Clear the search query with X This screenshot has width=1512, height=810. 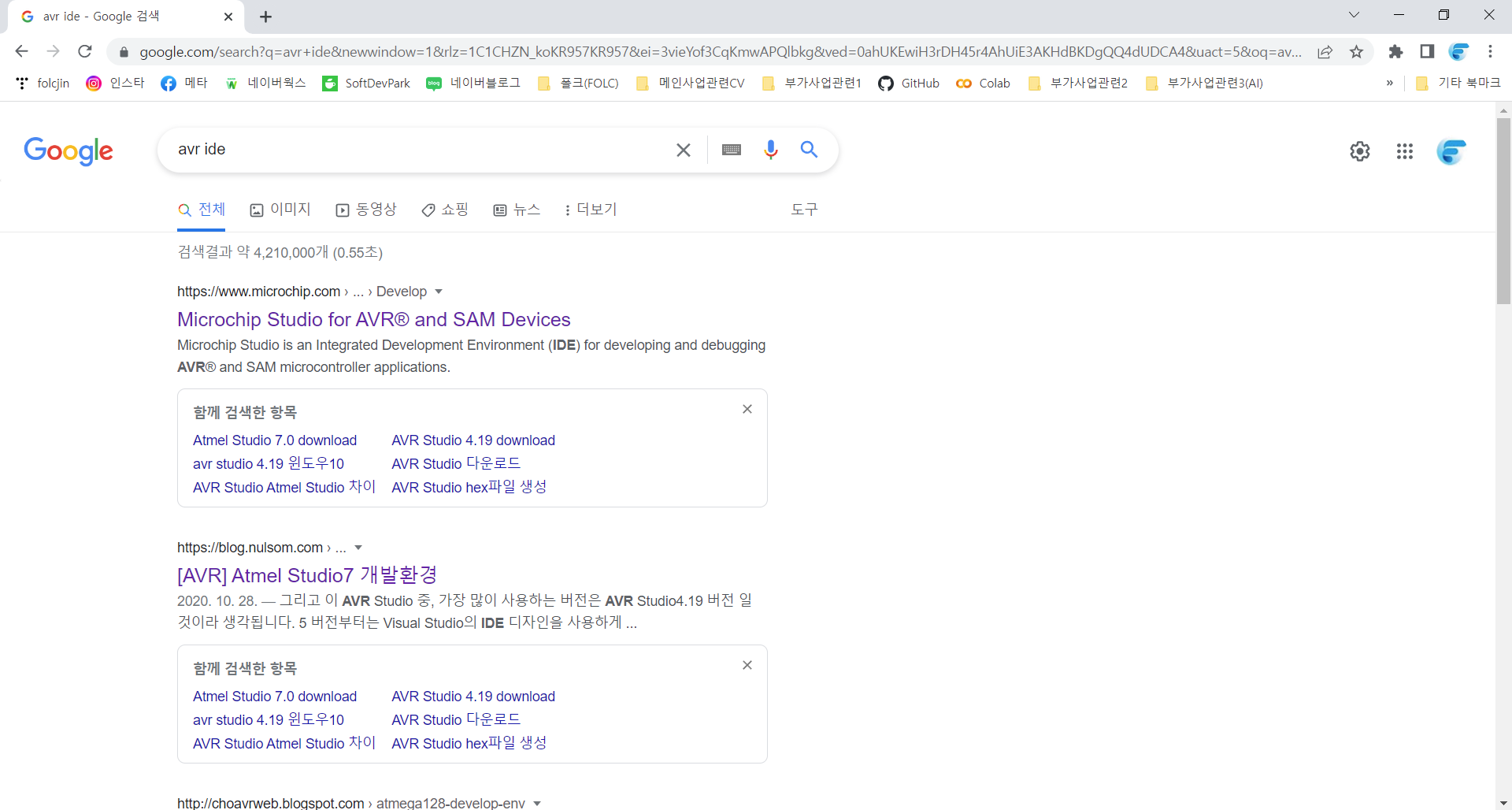click(x=683, y=150)
